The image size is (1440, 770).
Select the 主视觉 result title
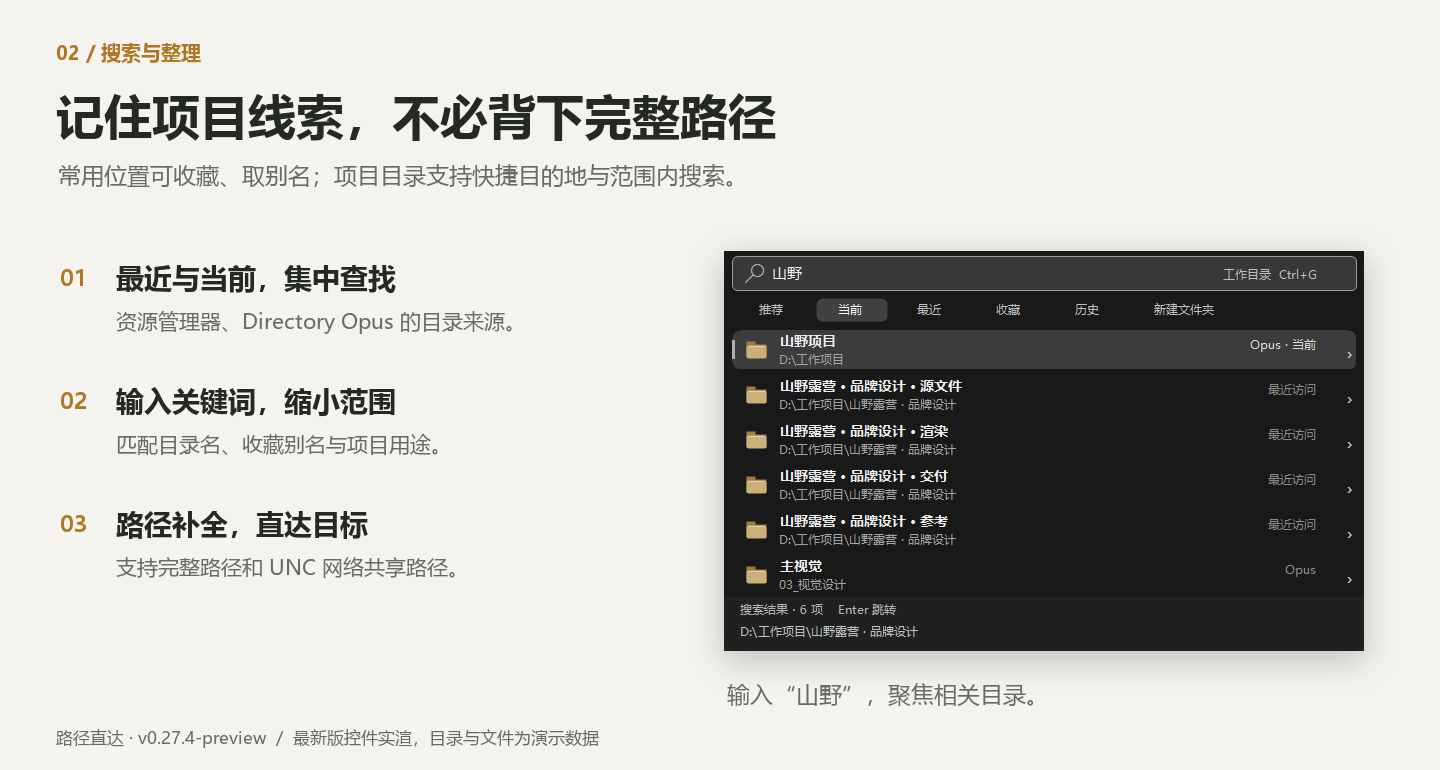pyautogui.click(x=801, y=567)
